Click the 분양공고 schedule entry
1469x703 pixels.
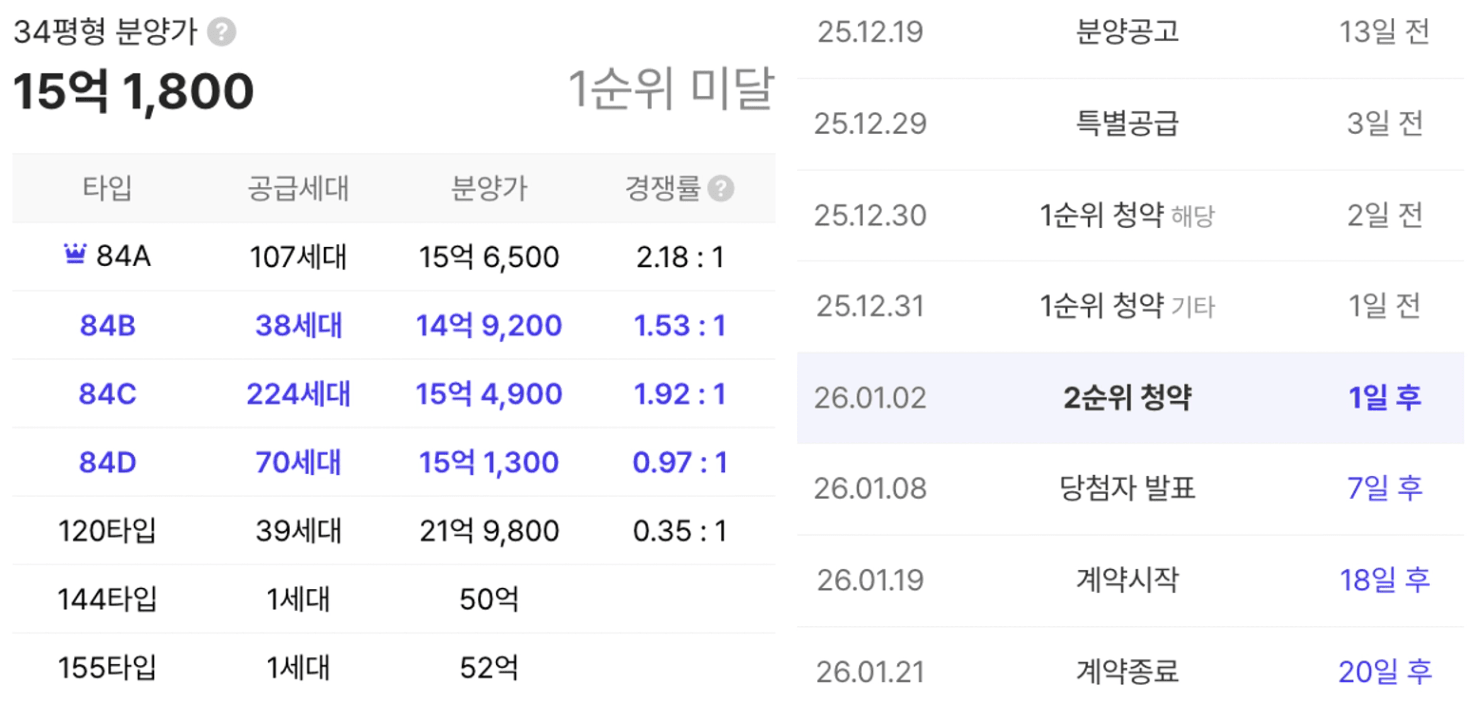1127,32
